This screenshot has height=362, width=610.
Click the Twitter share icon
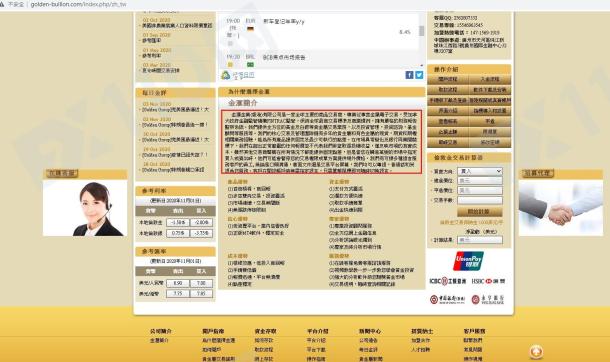click(419, 75)
